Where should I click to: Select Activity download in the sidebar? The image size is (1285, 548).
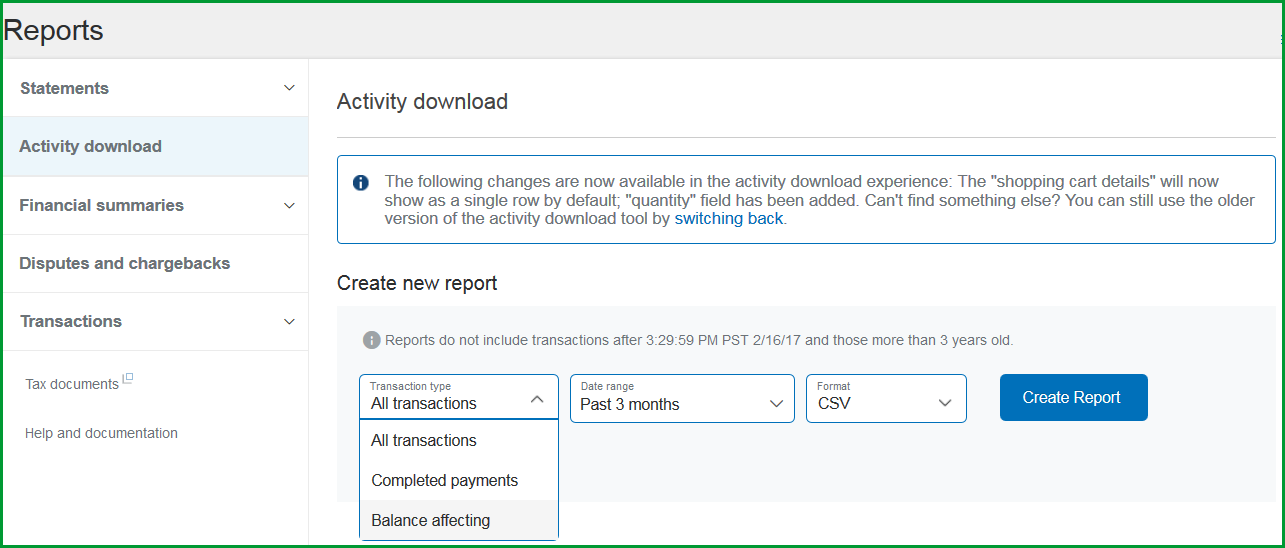coord(90,146)
